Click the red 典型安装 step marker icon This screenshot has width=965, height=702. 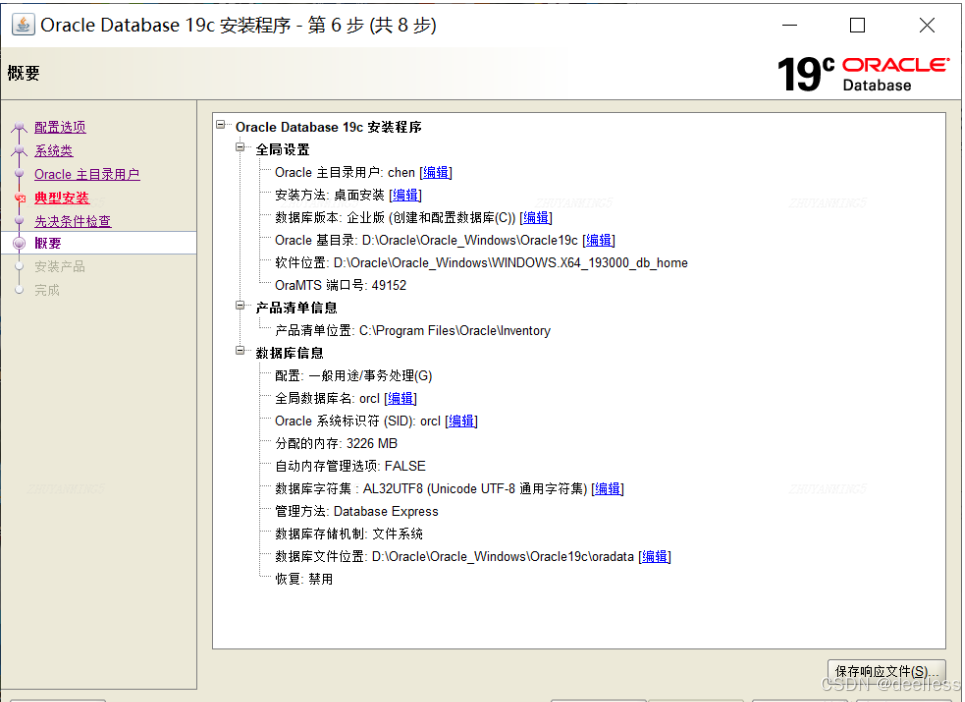pos(20,198)
